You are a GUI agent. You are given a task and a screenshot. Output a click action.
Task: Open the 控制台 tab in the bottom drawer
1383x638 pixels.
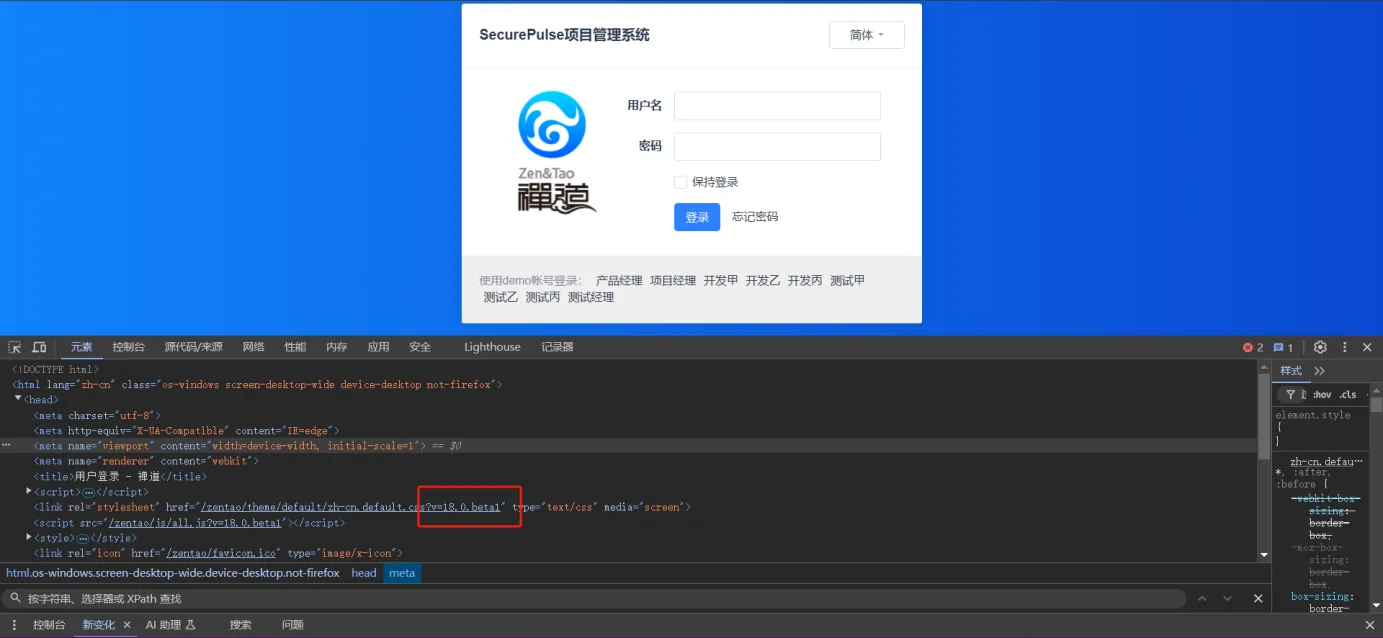click(49, 625)
